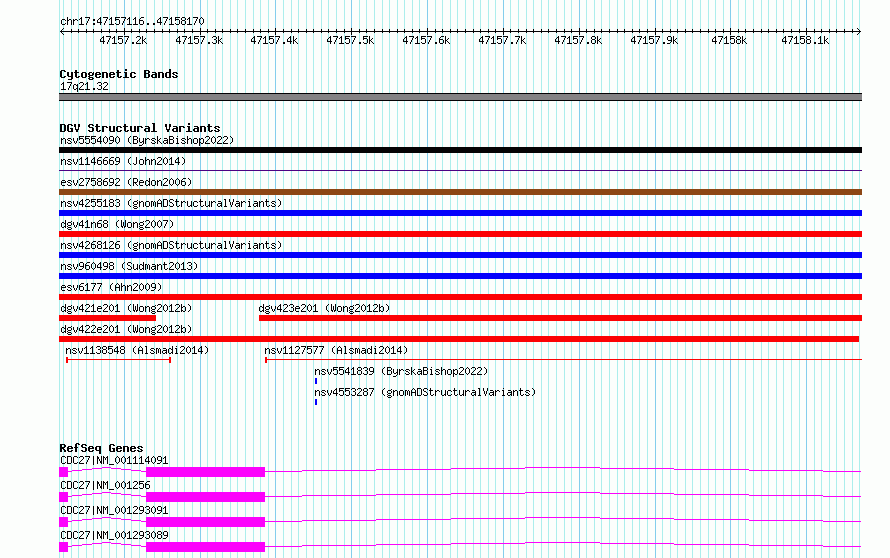Click the chr17:47157116..47158170 coordinate label
890x558 pixels.
[x=132, y=21]
